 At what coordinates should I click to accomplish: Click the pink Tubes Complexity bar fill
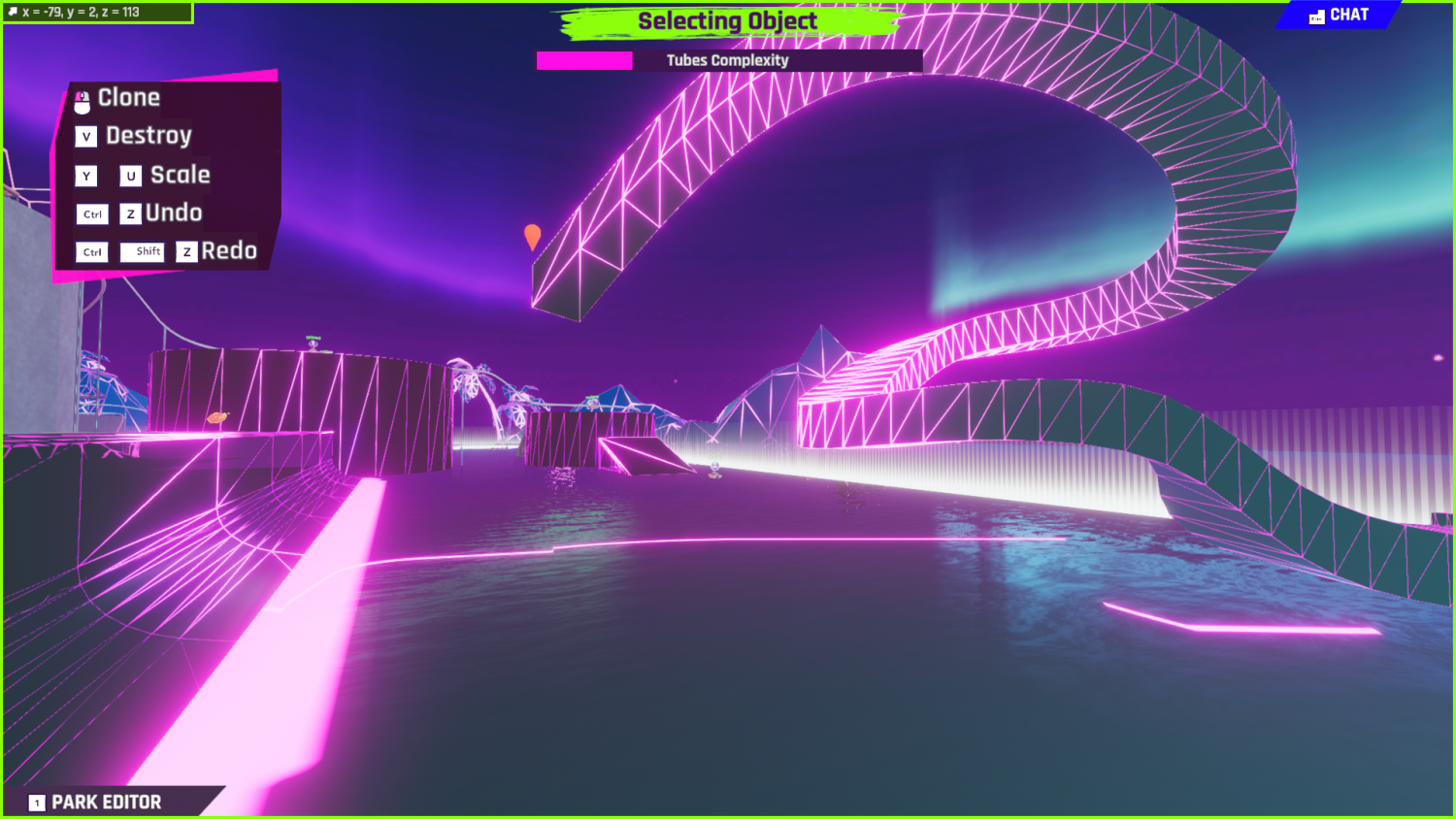click(584, 60)
